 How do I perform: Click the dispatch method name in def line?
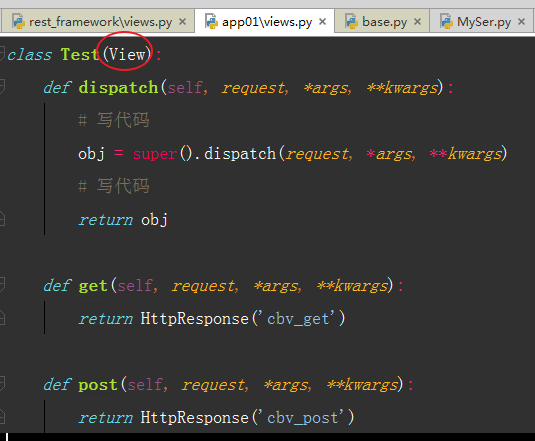(x=118, y=87)
